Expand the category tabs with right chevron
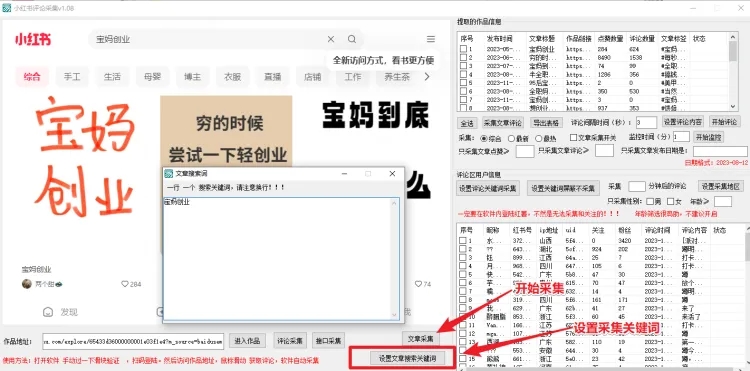 click(427, 76)
